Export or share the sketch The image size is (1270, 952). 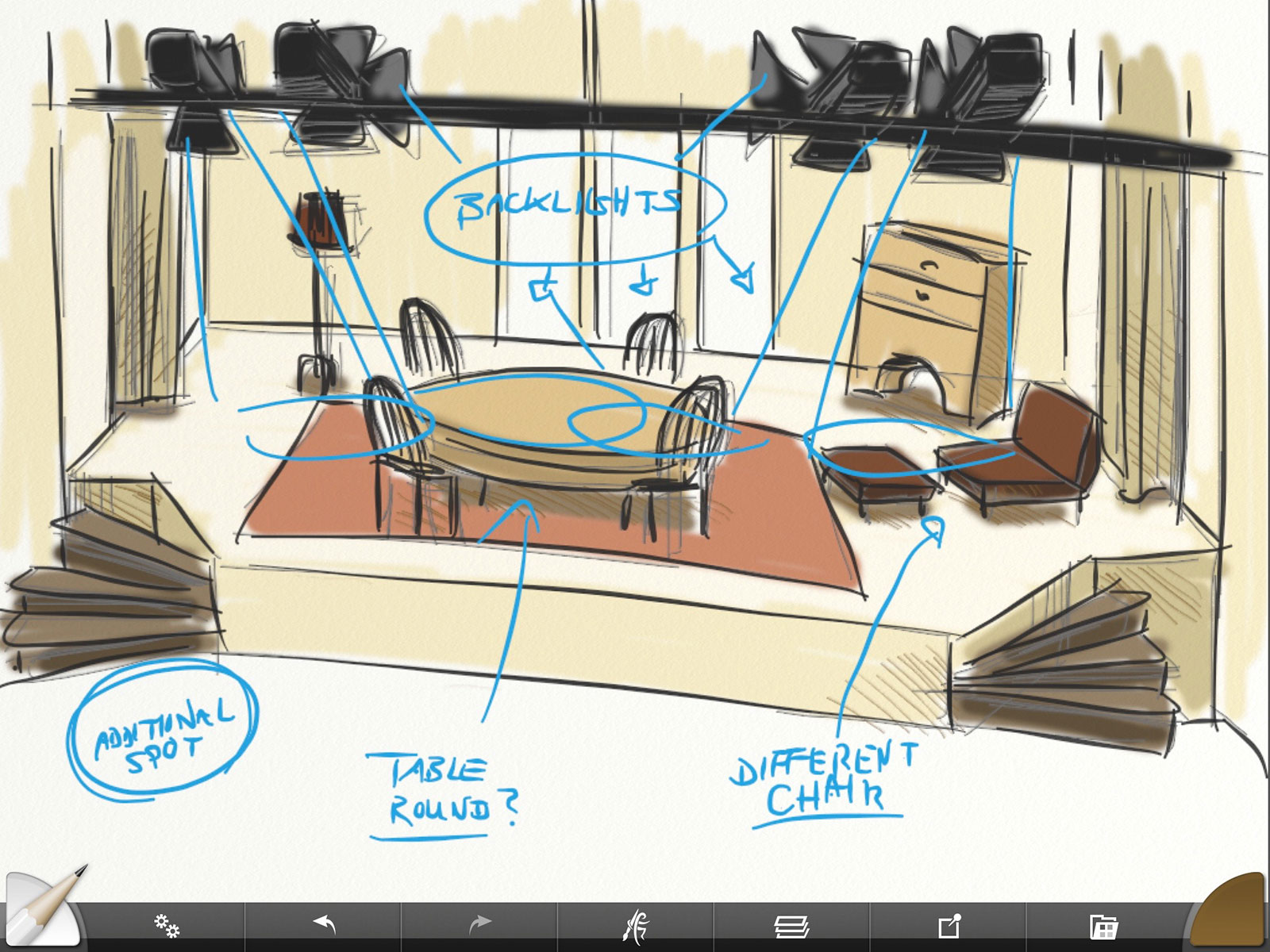949,925
